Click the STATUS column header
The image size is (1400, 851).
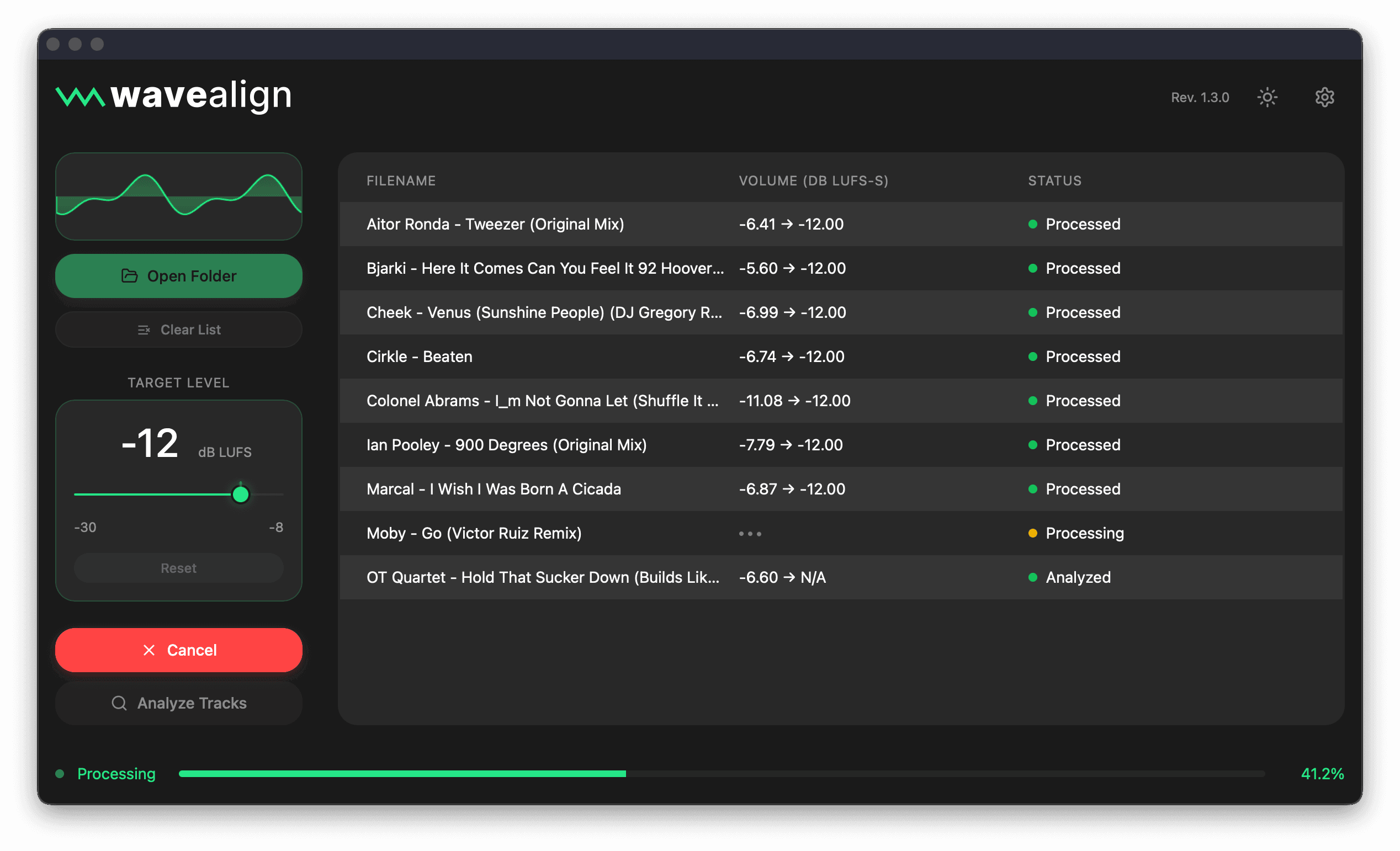click(x=1054, y=180)
